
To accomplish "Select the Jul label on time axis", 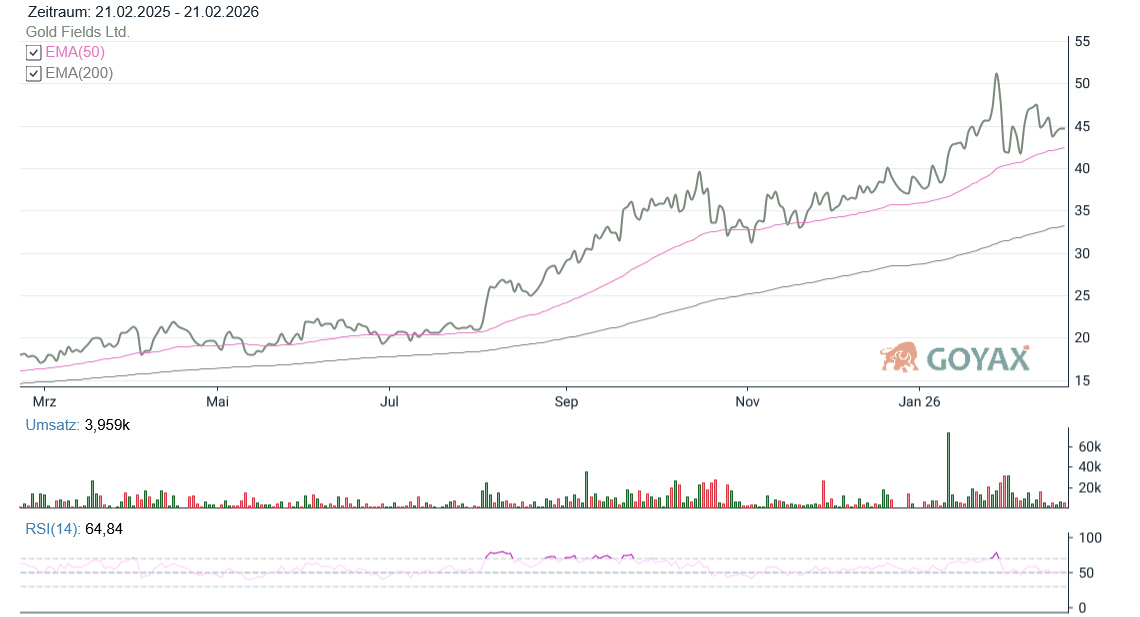I will (x=390, y=402).
